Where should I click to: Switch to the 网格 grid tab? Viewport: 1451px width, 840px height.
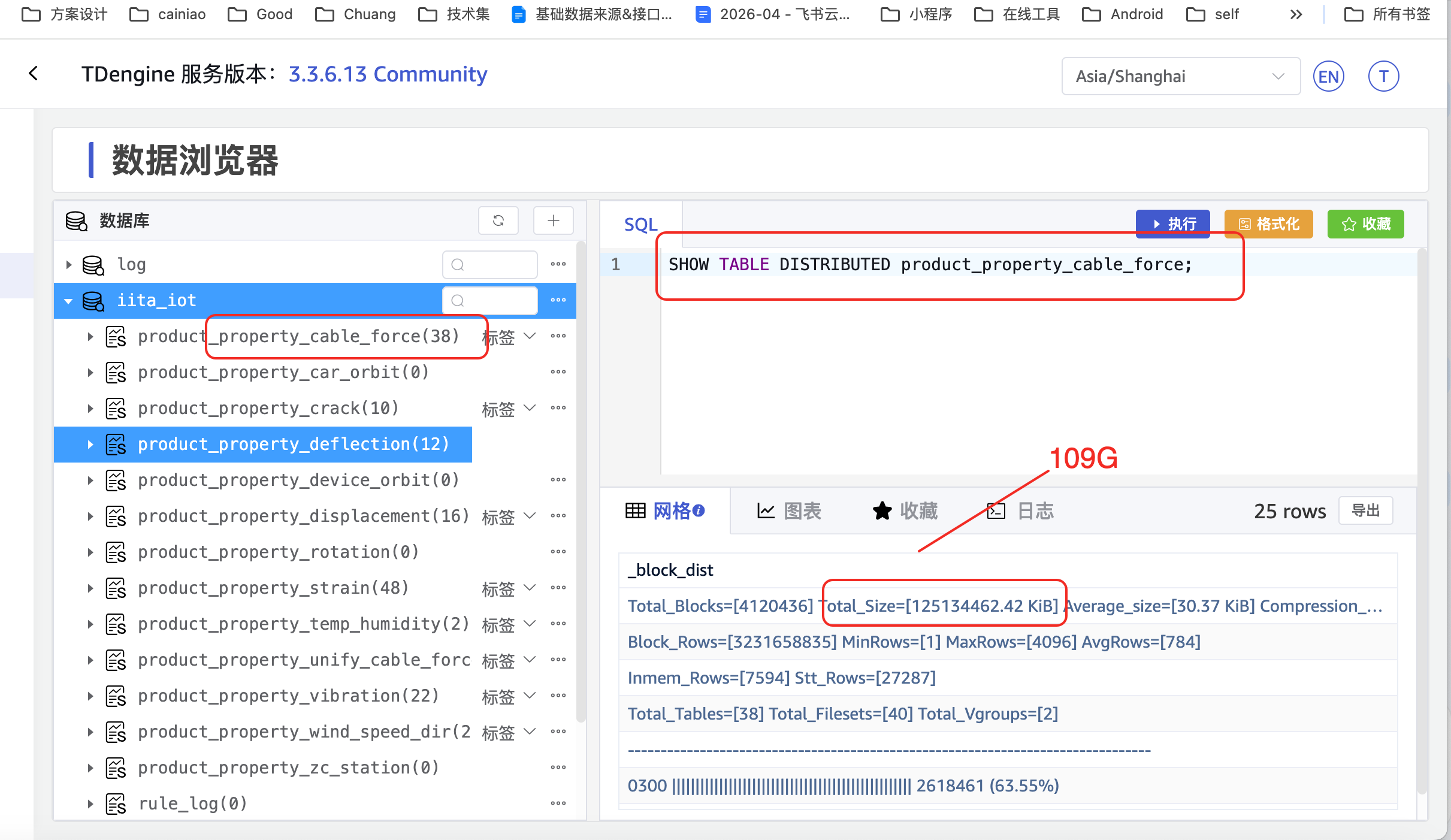[x=665, y=510]
